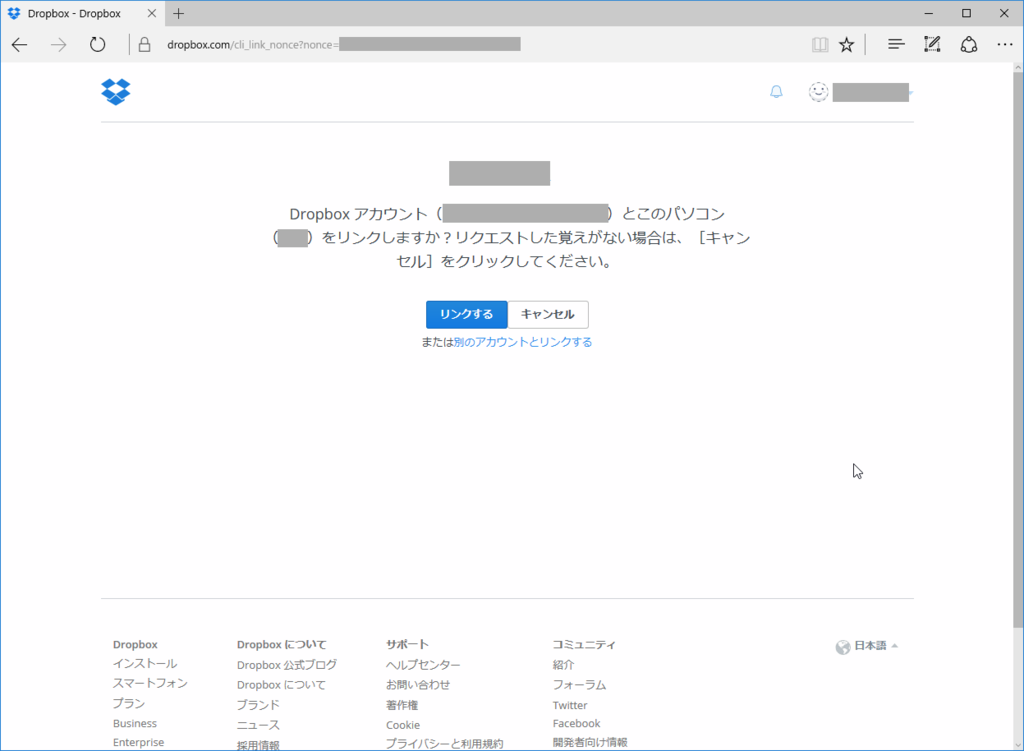Open 別のアカウントとリンクする link

pyautogui.click(x=523, y=342)
